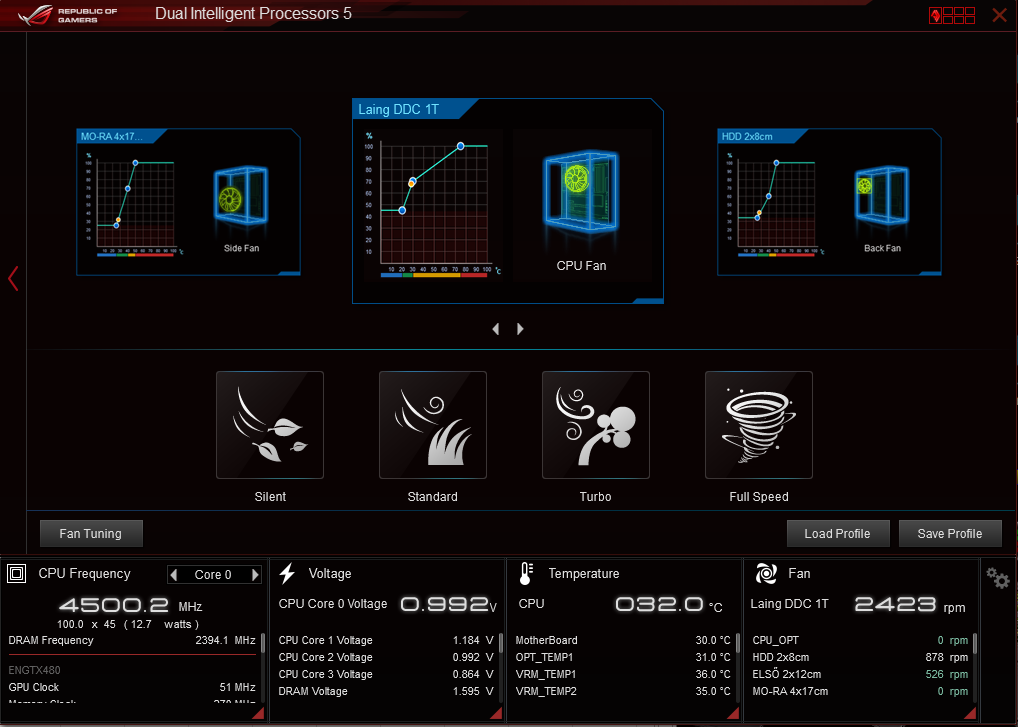Click the OPT_TEMP1 row
Viewport: 1018px width, 727px height.
pos(623,657)
